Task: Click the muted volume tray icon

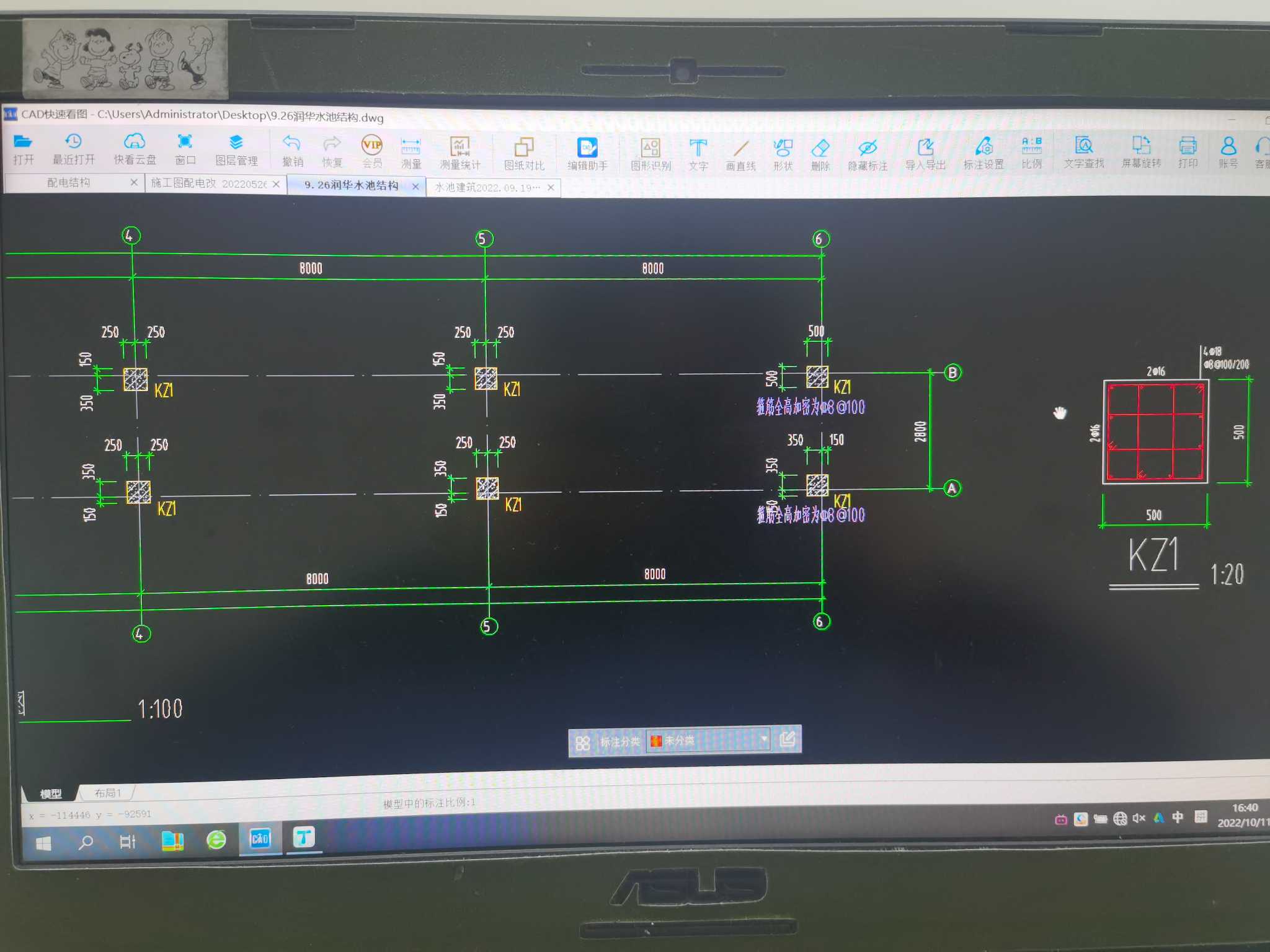Action: [1139, 819]
